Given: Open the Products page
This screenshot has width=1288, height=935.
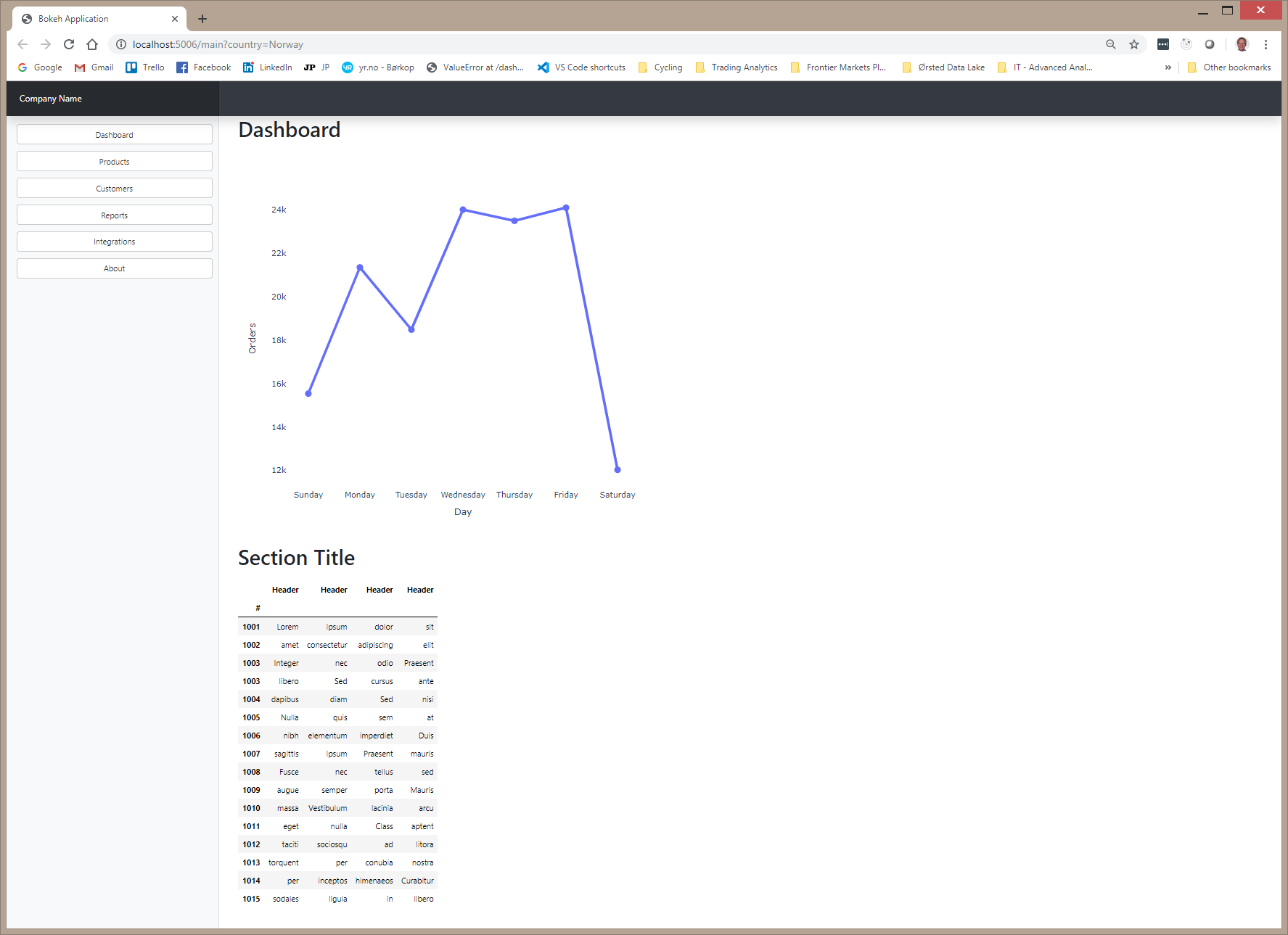Looking at the screenshot, I should 114,161.
